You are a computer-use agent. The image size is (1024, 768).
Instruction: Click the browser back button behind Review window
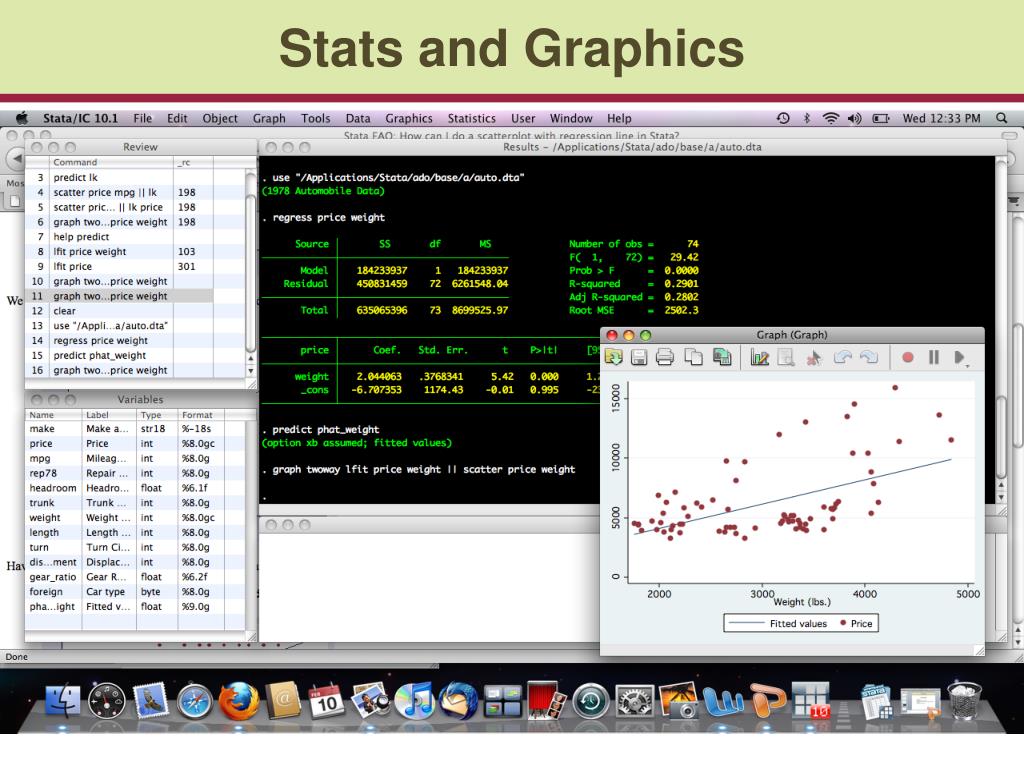click(x=16, y=159)
